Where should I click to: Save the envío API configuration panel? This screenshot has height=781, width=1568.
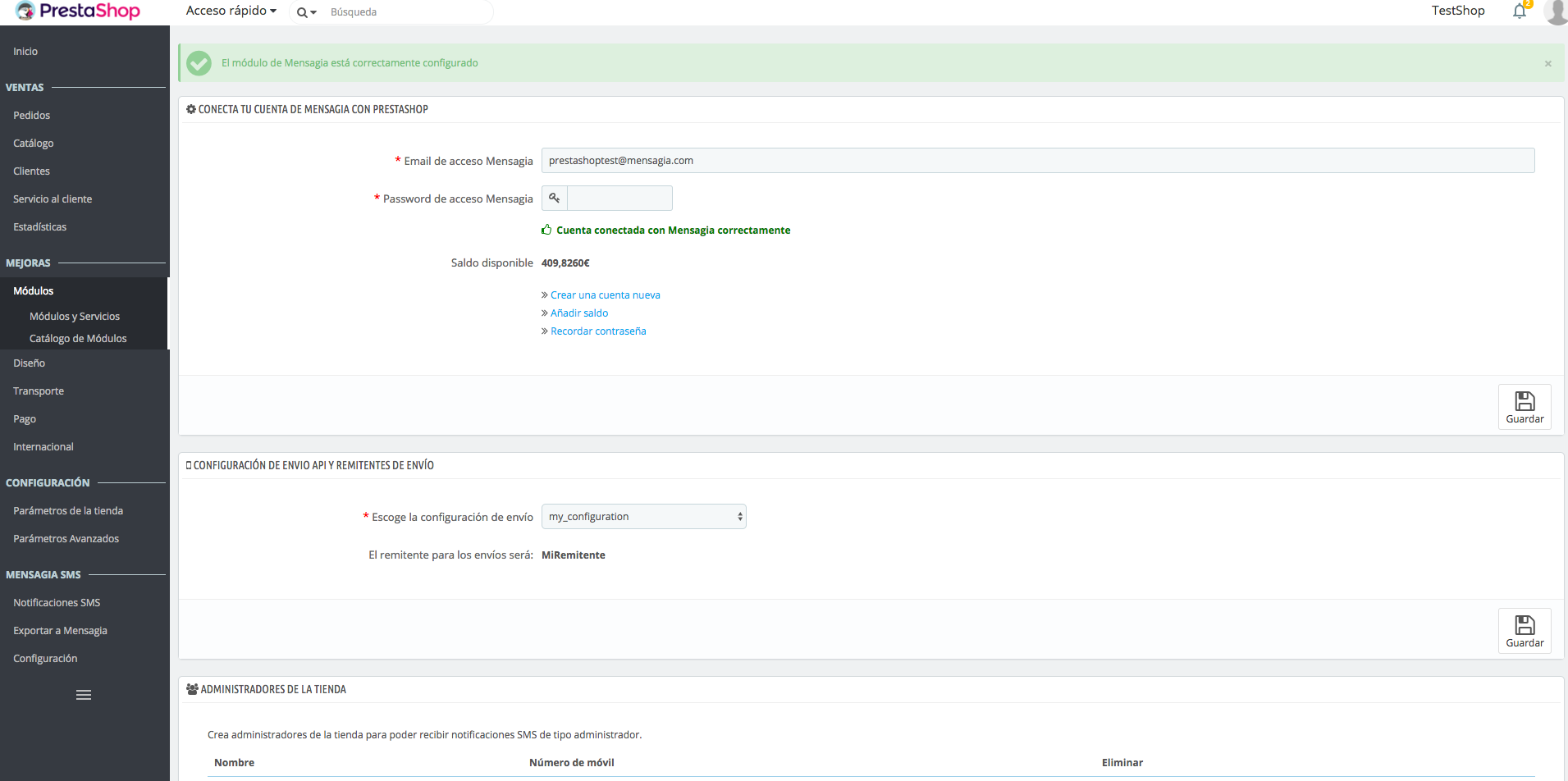click(1524, 630)
